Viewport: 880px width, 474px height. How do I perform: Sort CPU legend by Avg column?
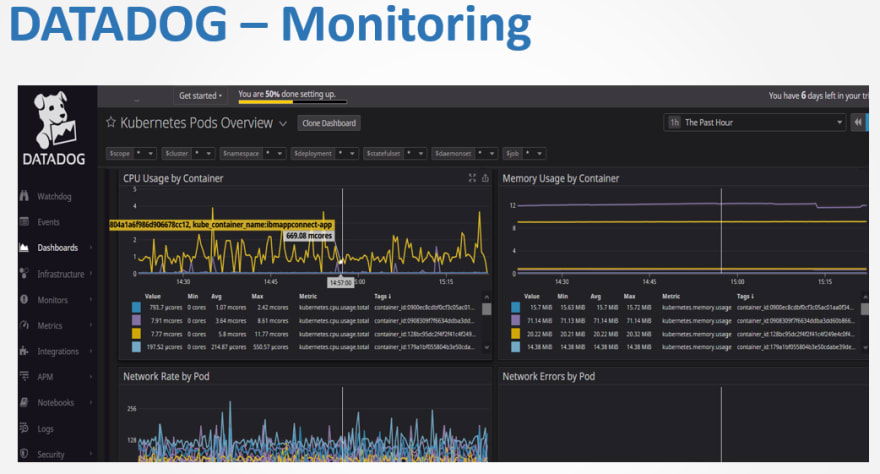[x=216, y=296]
